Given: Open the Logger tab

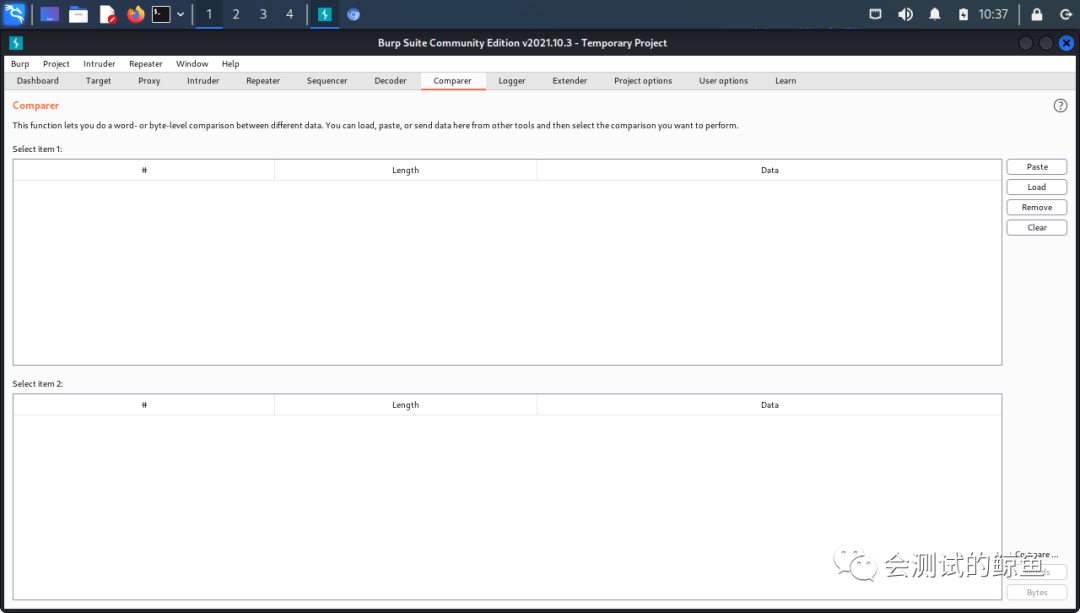Looking at the screenshot, I should [512, 81].
